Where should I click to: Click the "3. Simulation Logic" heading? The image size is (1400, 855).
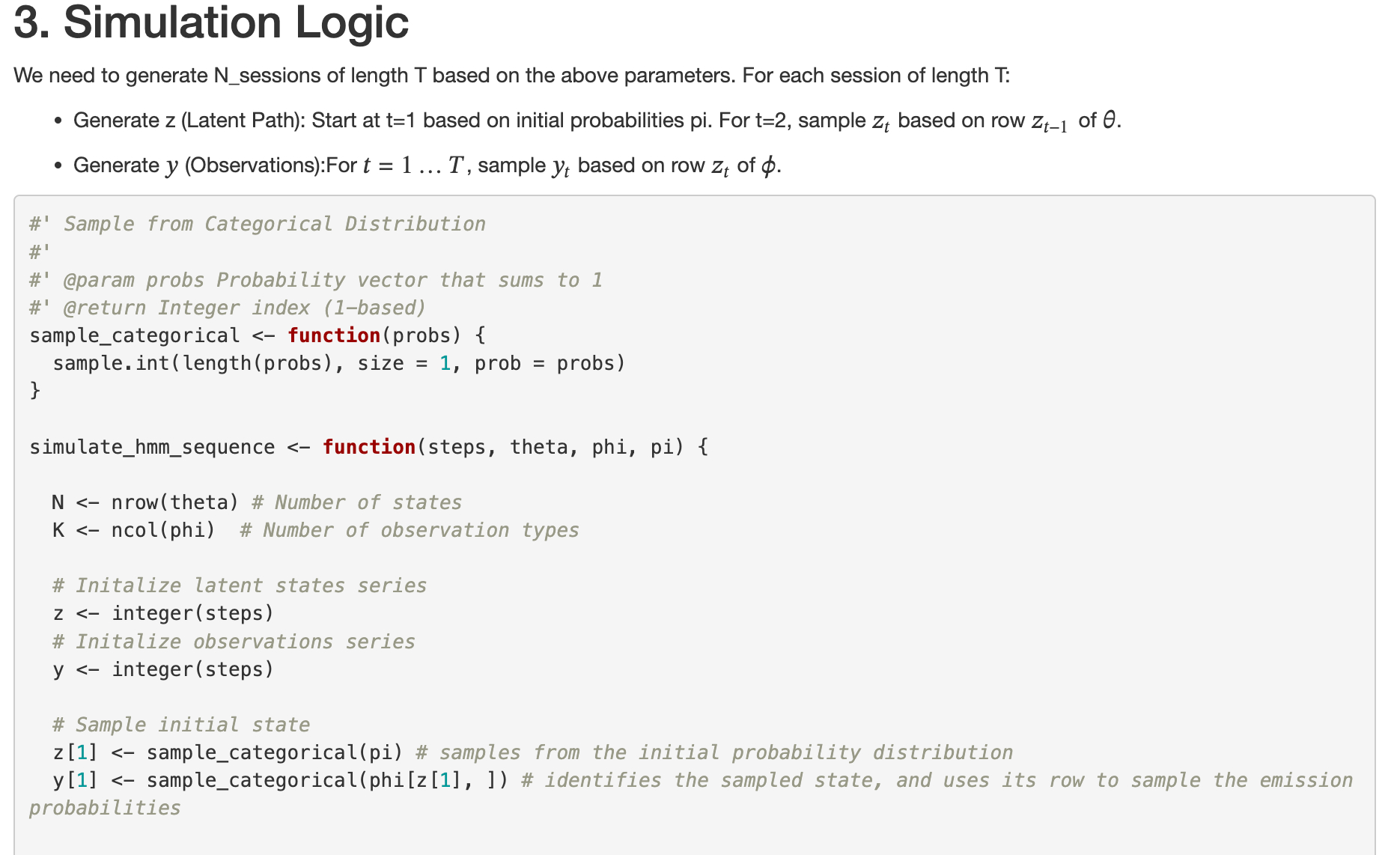pos(211,22)
